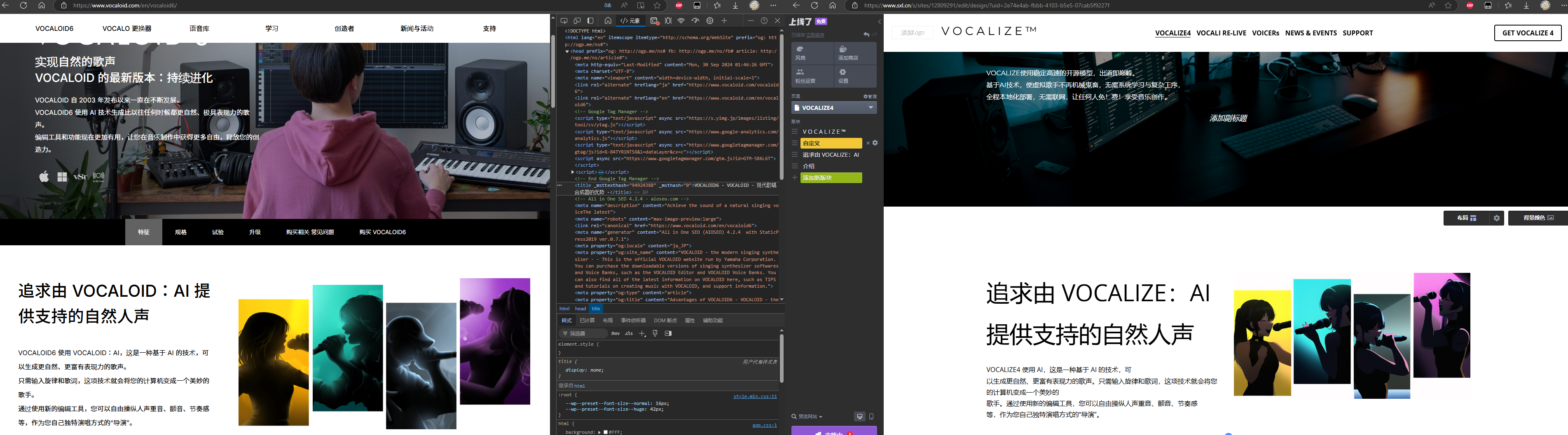Add more tools with the DevTools plus icon
The width and height of the screenshot is (1568, 435).
(724, 21)
